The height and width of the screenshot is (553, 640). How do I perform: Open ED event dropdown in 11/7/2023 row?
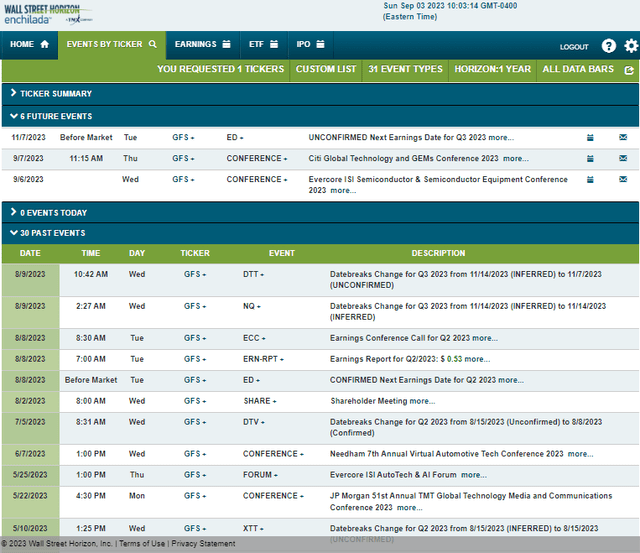click(x=235, y=138)
